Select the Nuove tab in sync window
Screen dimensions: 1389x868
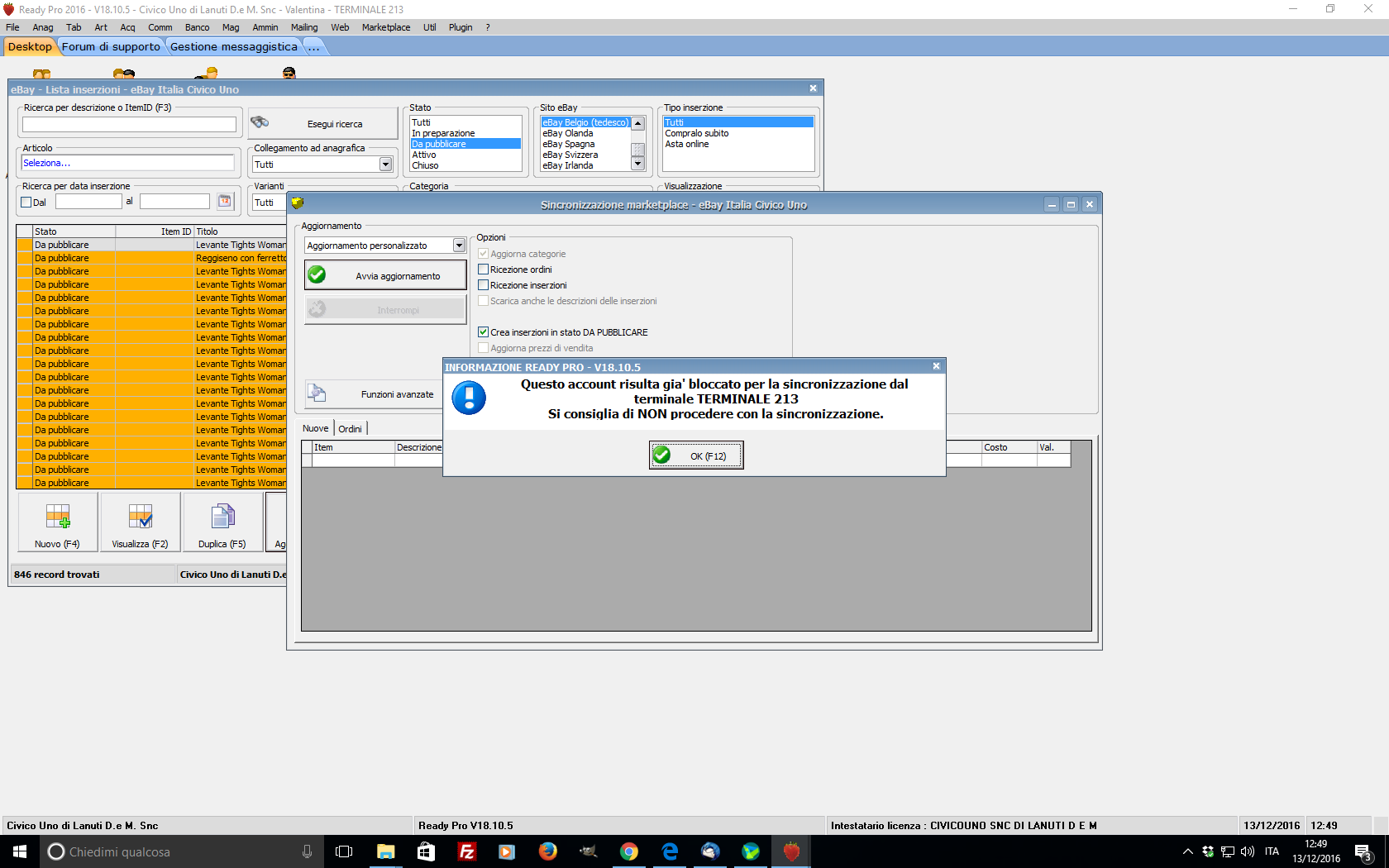pyautogui.click(x=315, y=428)
